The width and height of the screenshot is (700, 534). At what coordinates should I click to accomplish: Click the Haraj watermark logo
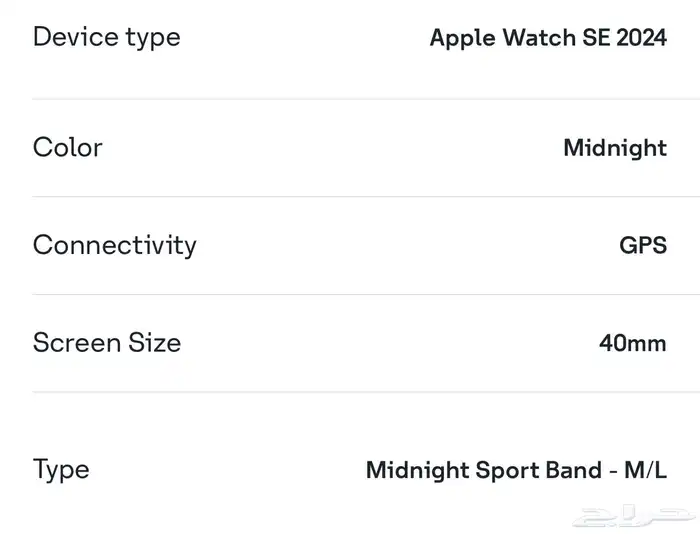[634, 517]
